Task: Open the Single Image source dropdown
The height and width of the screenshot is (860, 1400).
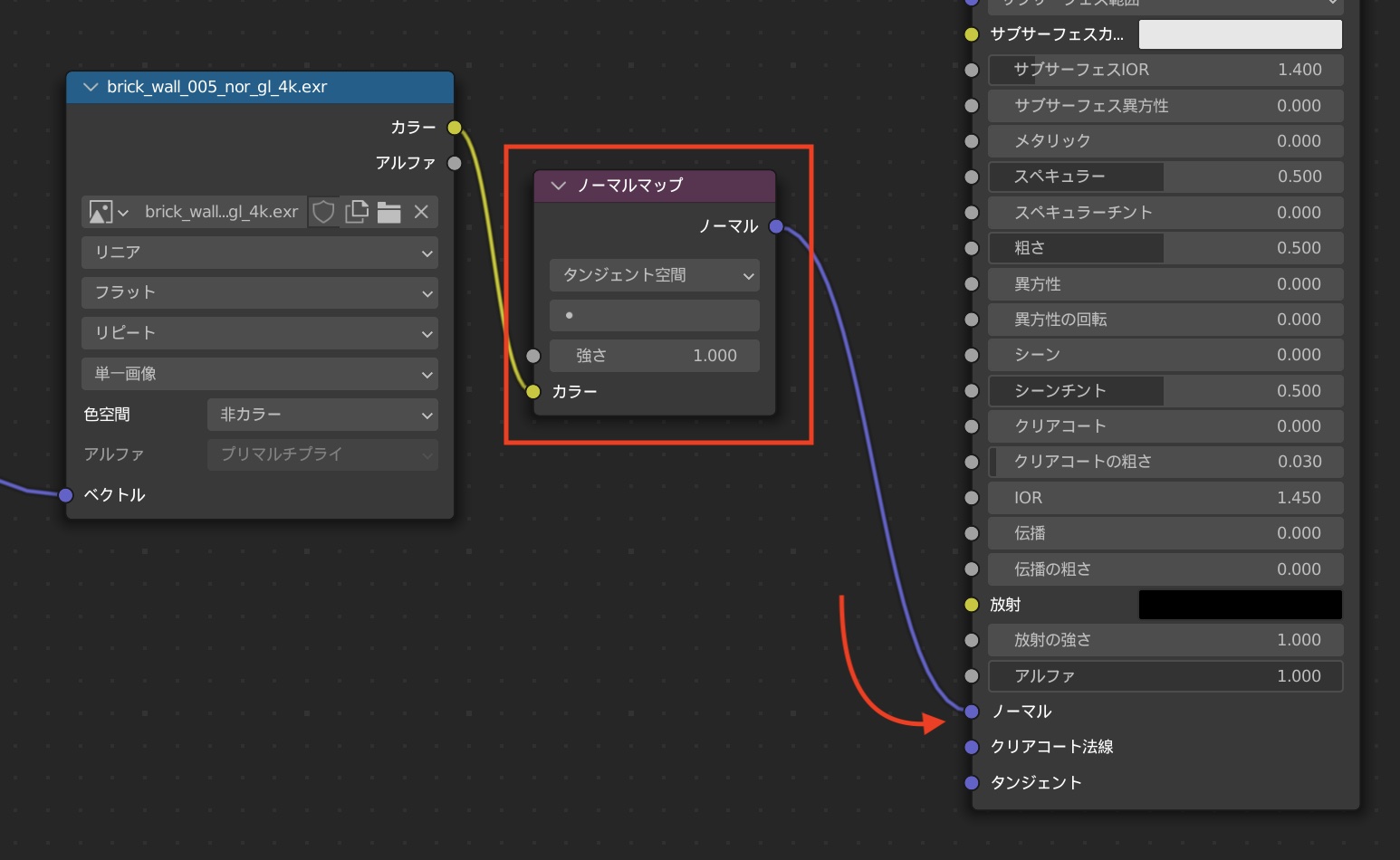Action: pos(259,374)
